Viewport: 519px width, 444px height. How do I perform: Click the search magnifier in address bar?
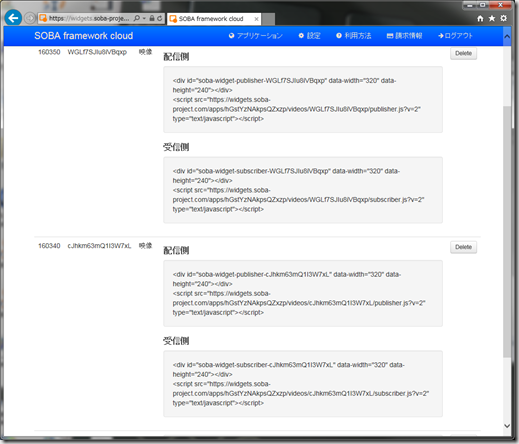137,18
